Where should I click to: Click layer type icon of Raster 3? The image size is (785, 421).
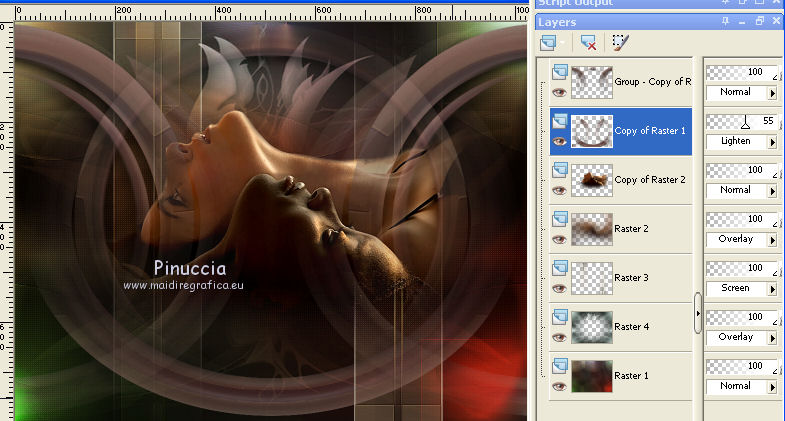coord(560,268)
